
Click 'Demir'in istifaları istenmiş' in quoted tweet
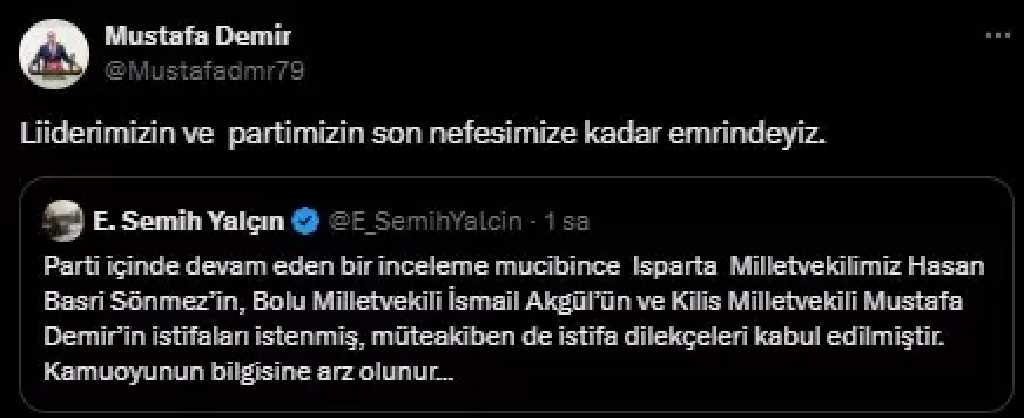pos(194,338)
